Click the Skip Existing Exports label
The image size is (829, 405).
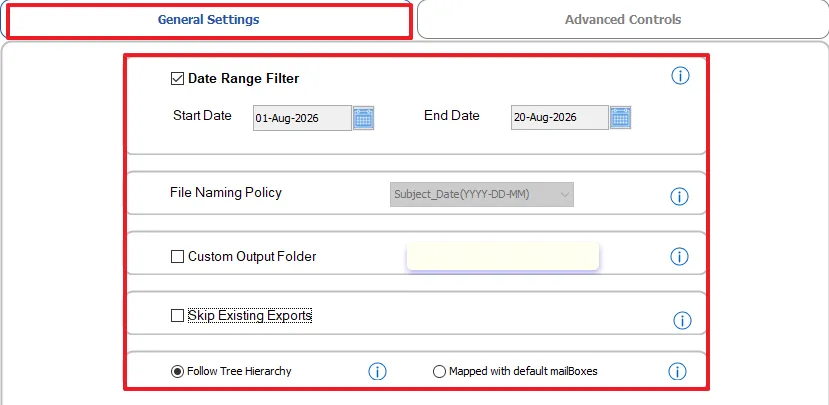[250, 316]
